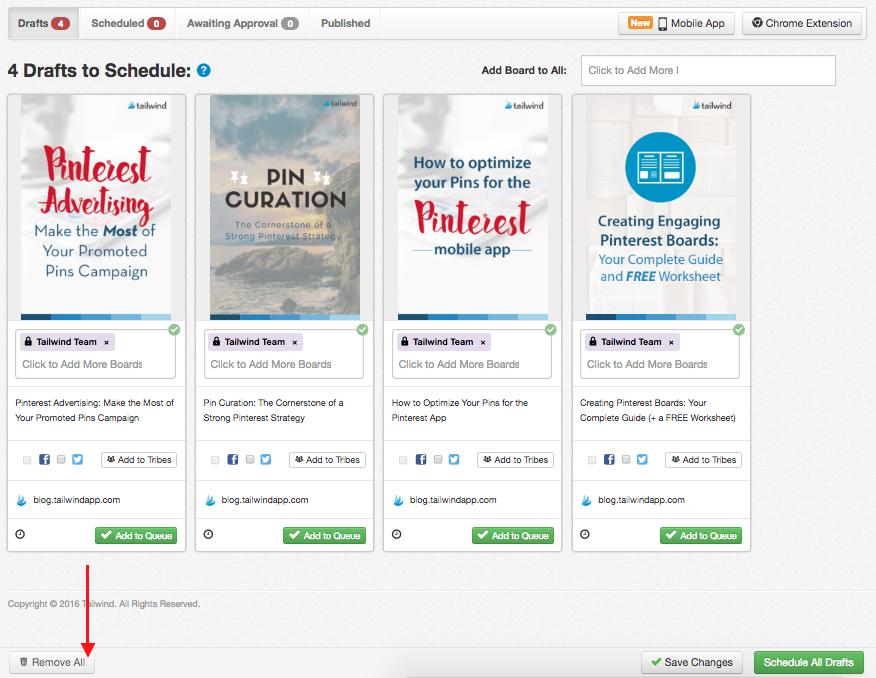Screen dimensions: 876x678
Task: Enable Twitter sharing checkbox on Optimize Your Pins card
Action: click(x=439, y=459)
